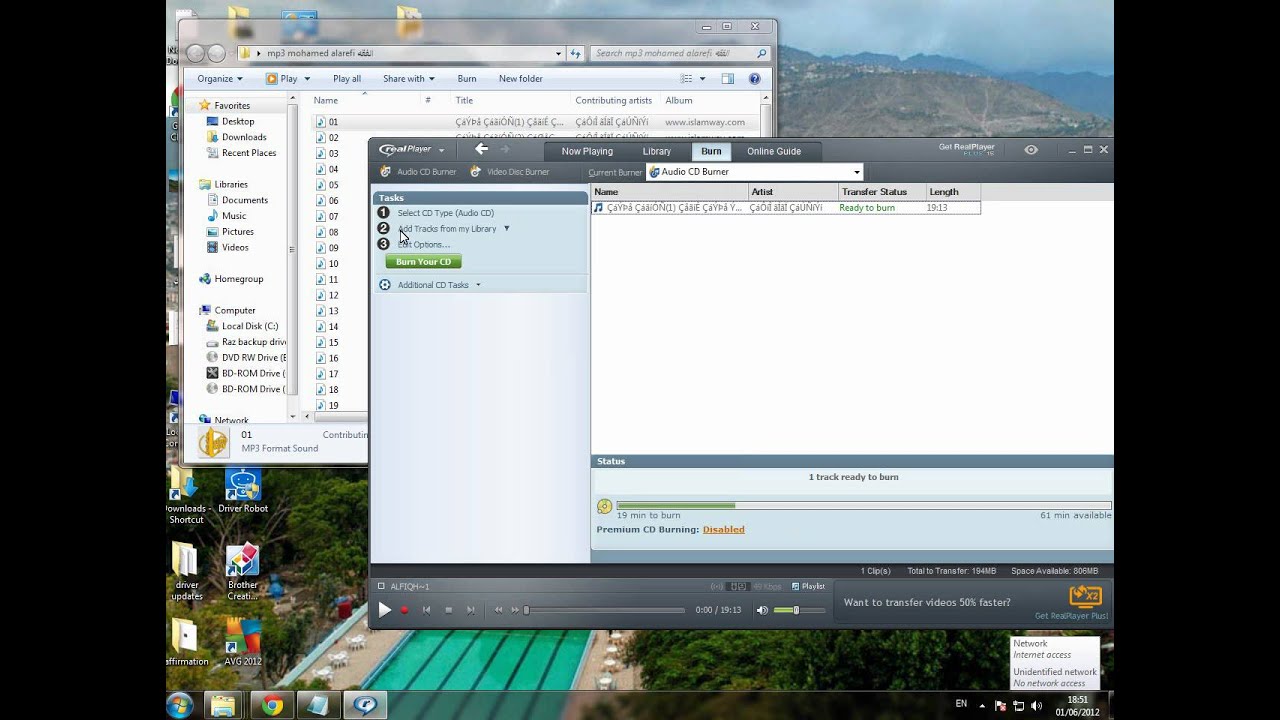Mute the RealPlayer volume speaker icon
Screen dimensions: 1280x720
click(x=762, y=610)
